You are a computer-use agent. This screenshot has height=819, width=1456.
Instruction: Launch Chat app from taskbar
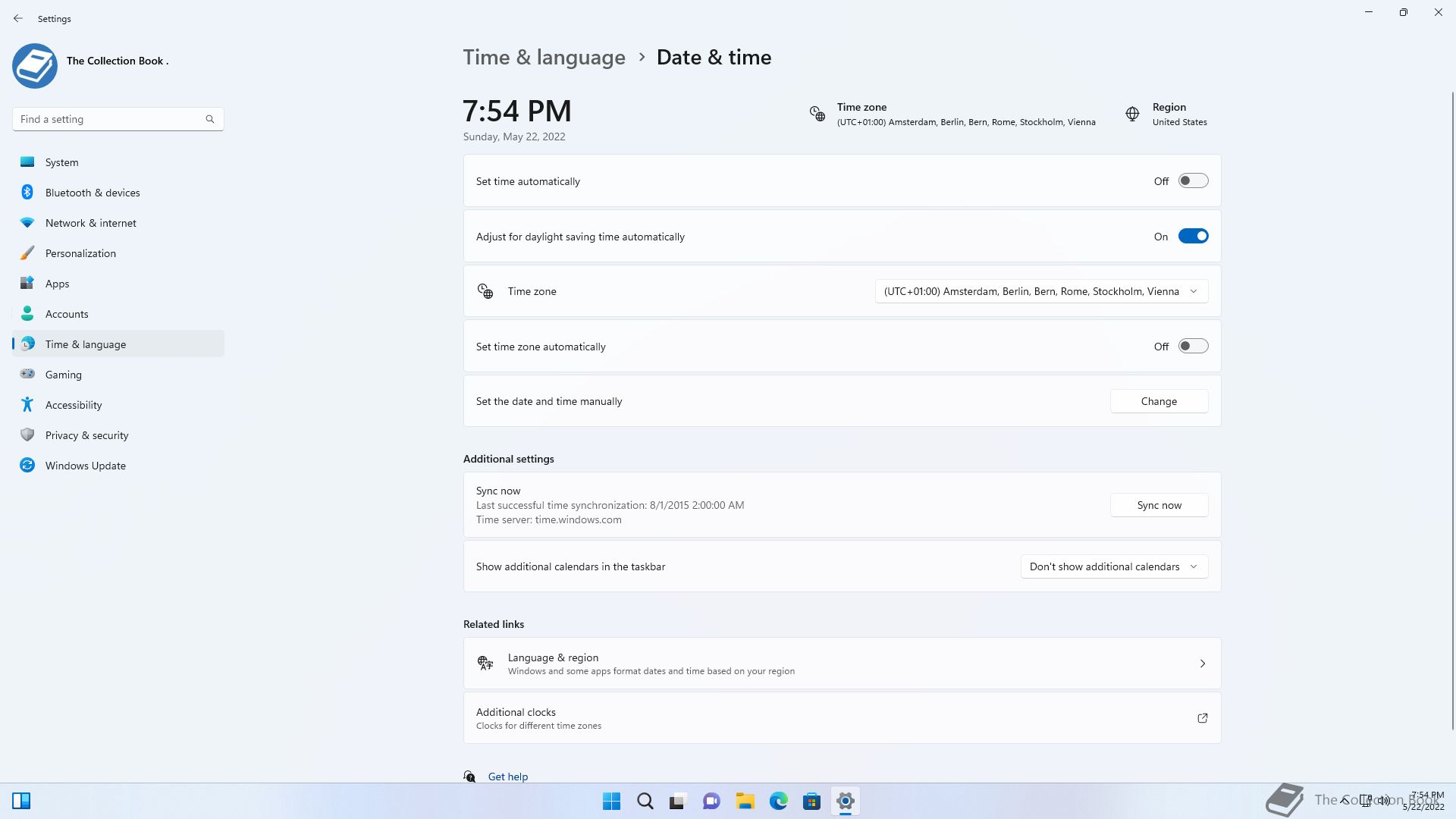click(x=711, y=802)
